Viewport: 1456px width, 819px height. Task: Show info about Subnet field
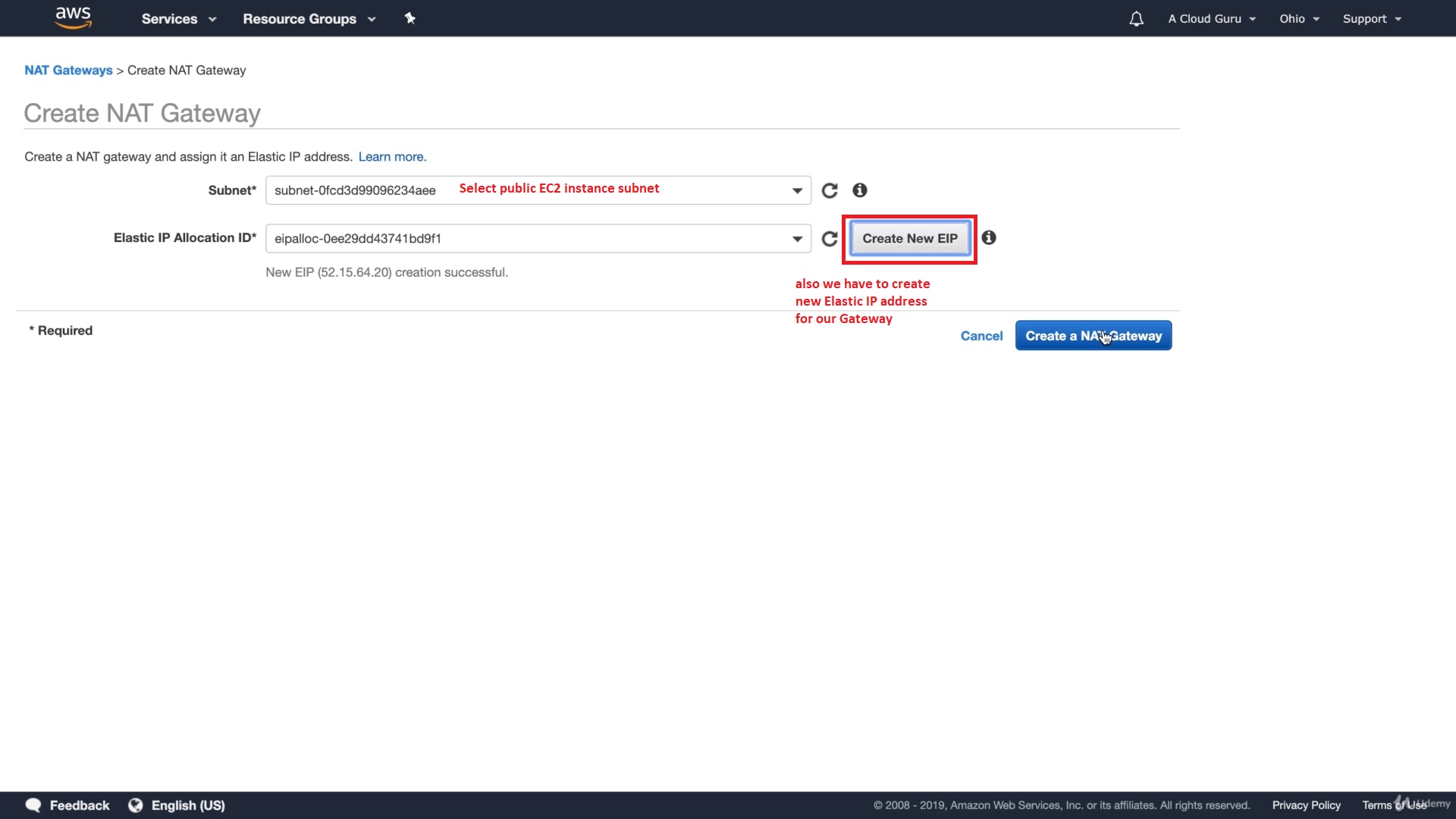(x=859, y=190)
